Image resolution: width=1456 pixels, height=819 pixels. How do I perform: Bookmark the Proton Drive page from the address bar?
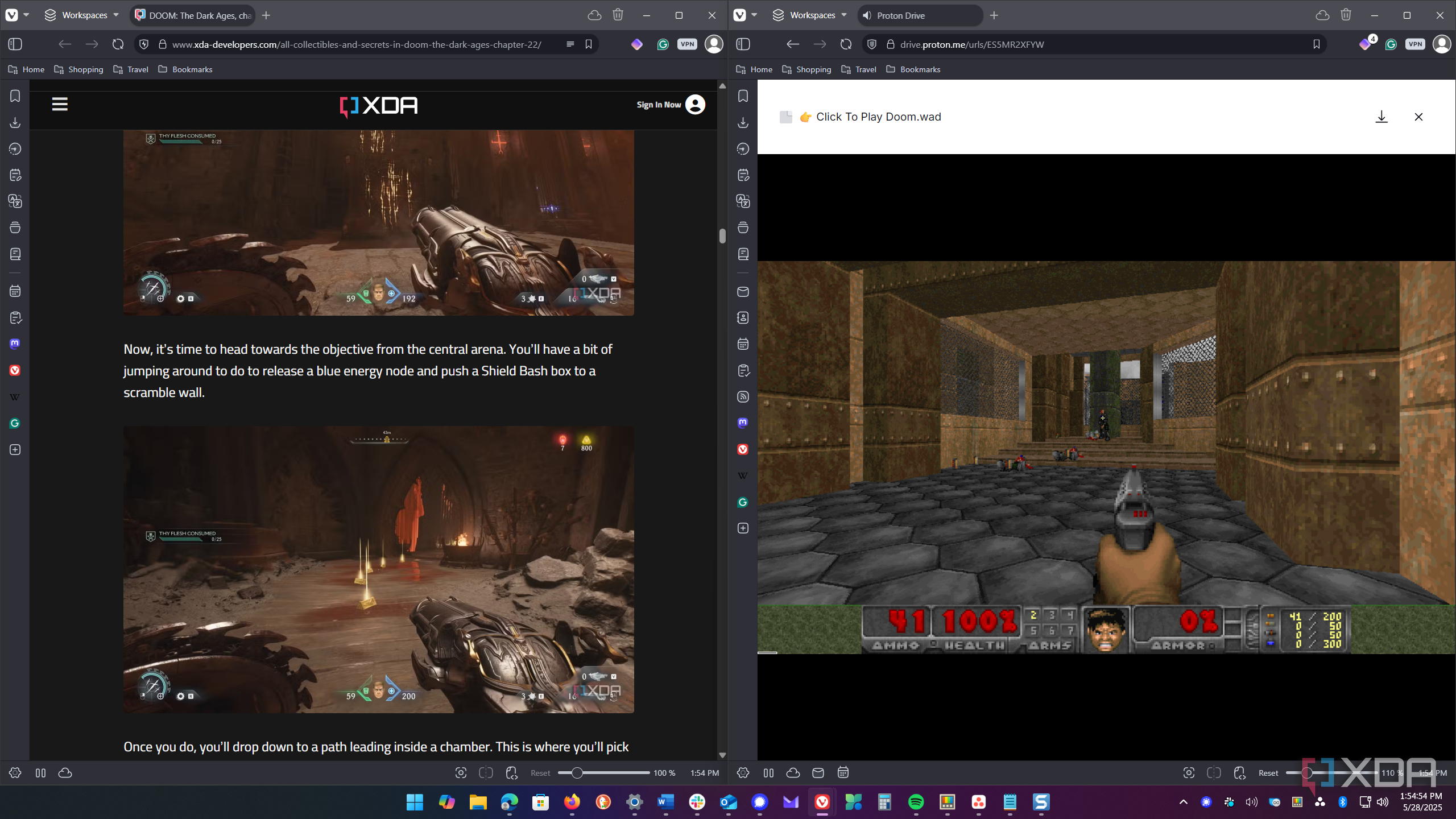tap(1317, 44)
